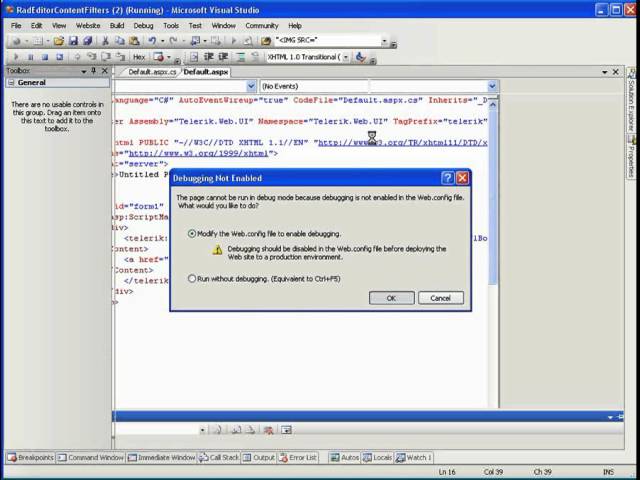The image size is (640, 480).
Task: Click the Paste clipboard icon
Action: click(x=134, y=41)
